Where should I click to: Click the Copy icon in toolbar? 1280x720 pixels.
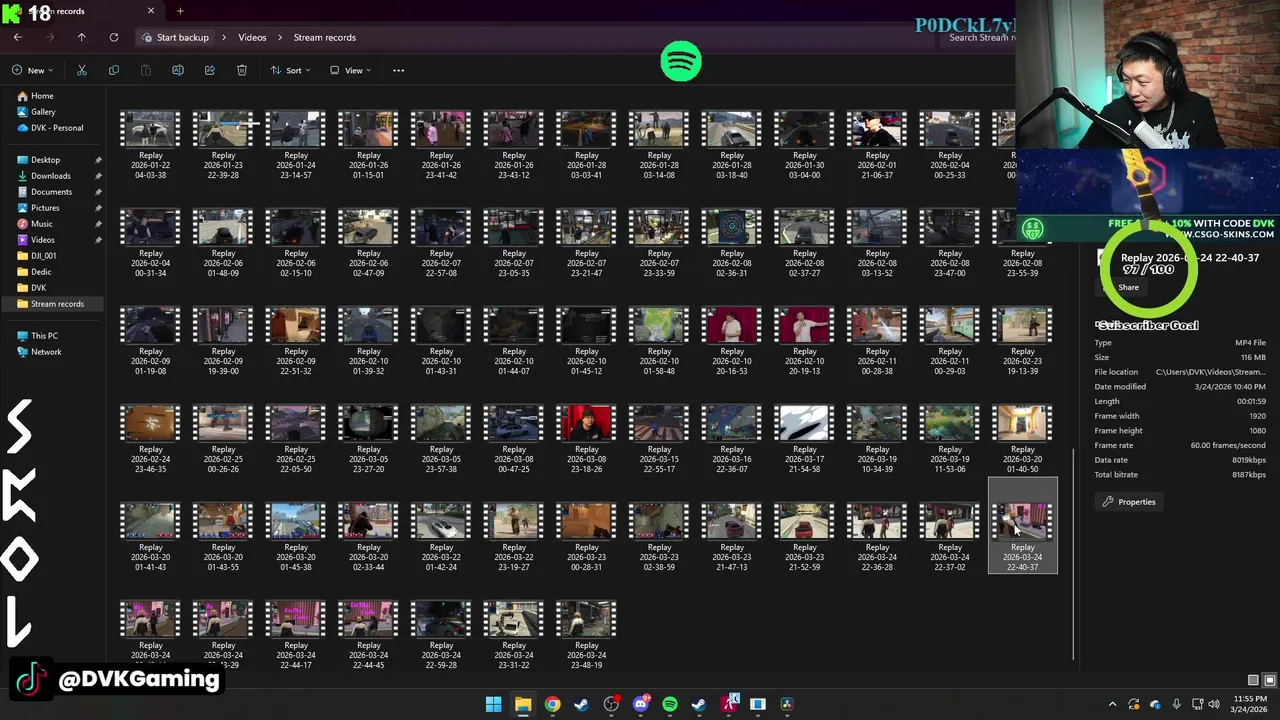[114, 70]
